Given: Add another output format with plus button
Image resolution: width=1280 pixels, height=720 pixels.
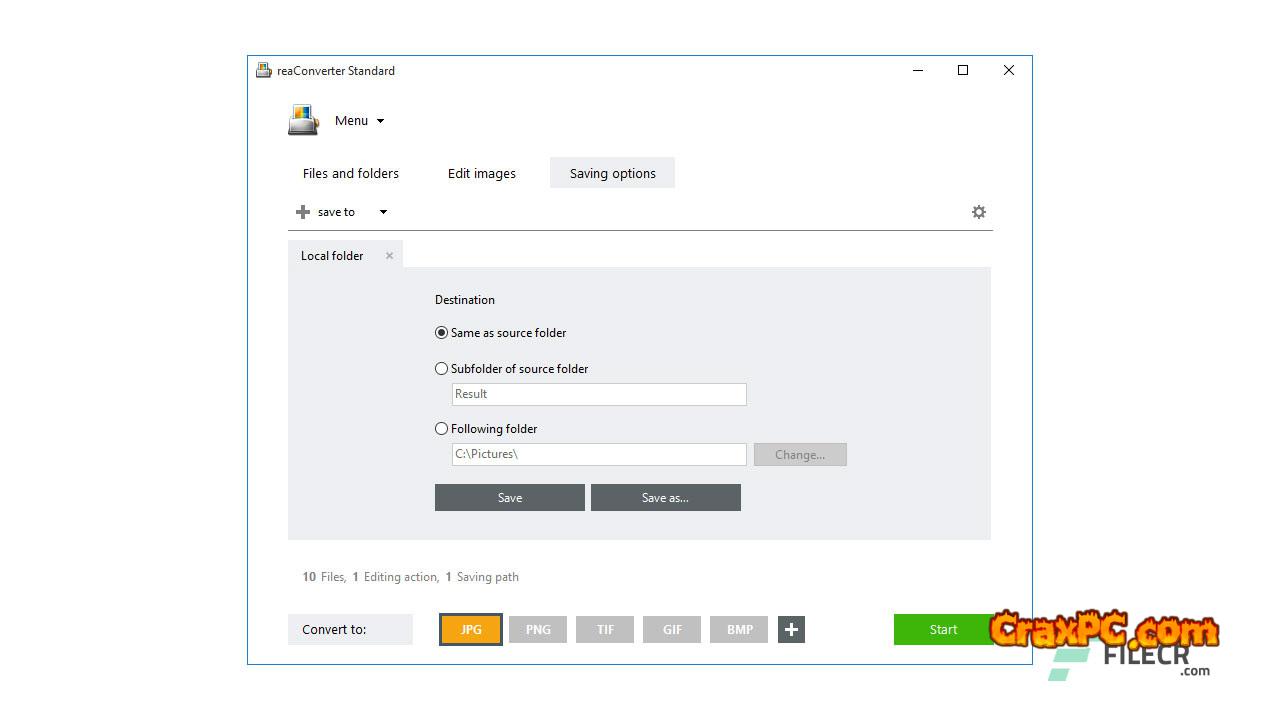Looking at the screenshot, I should (x=791, y=629).
